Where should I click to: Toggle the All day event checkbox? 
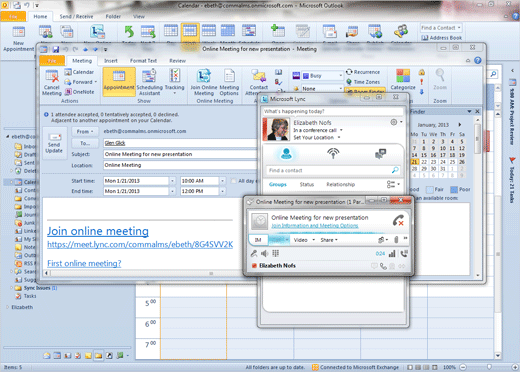click(x=234, y=181)
